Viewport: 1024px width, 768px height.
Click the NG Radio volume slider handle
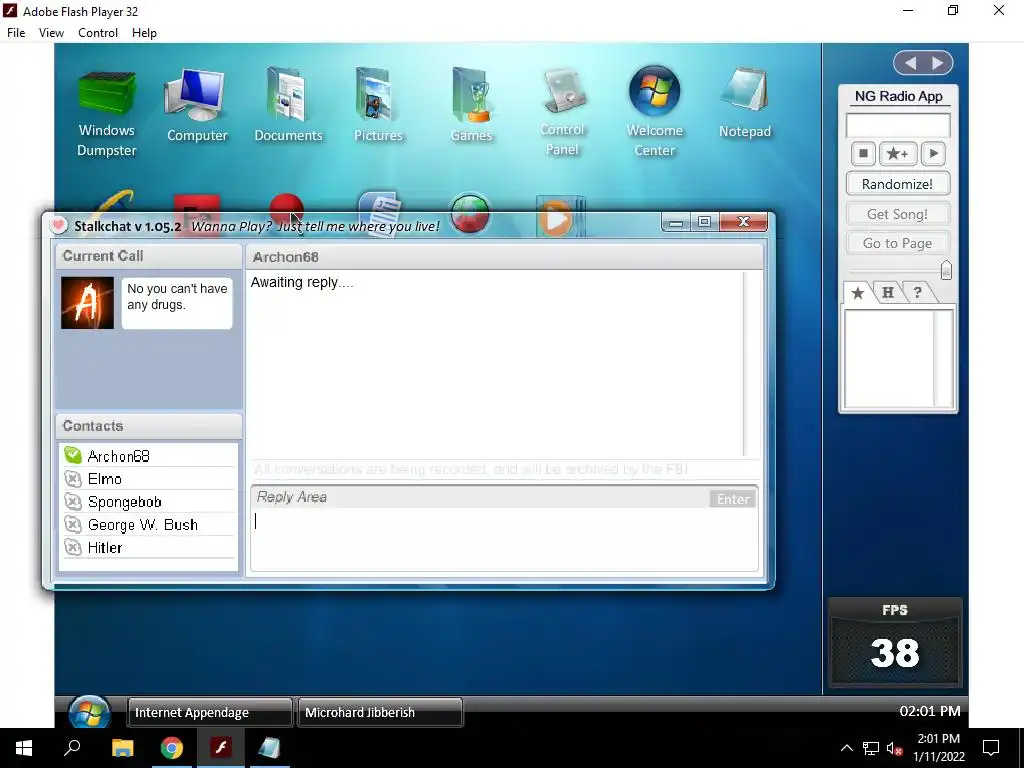click(x=946, y=270)
